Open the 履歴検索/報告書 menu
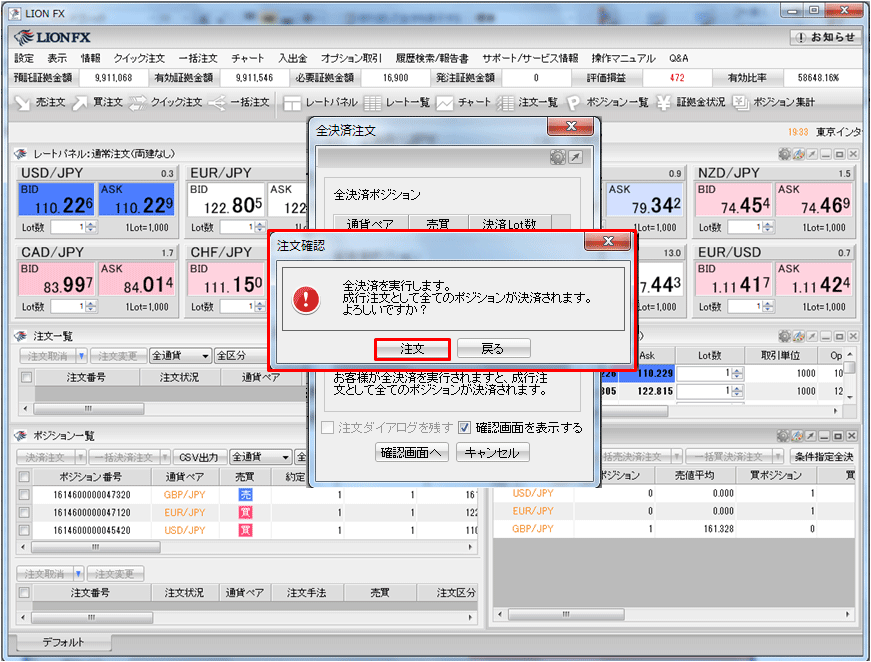The width and height of the screenshot is (871, 662). 432,58
